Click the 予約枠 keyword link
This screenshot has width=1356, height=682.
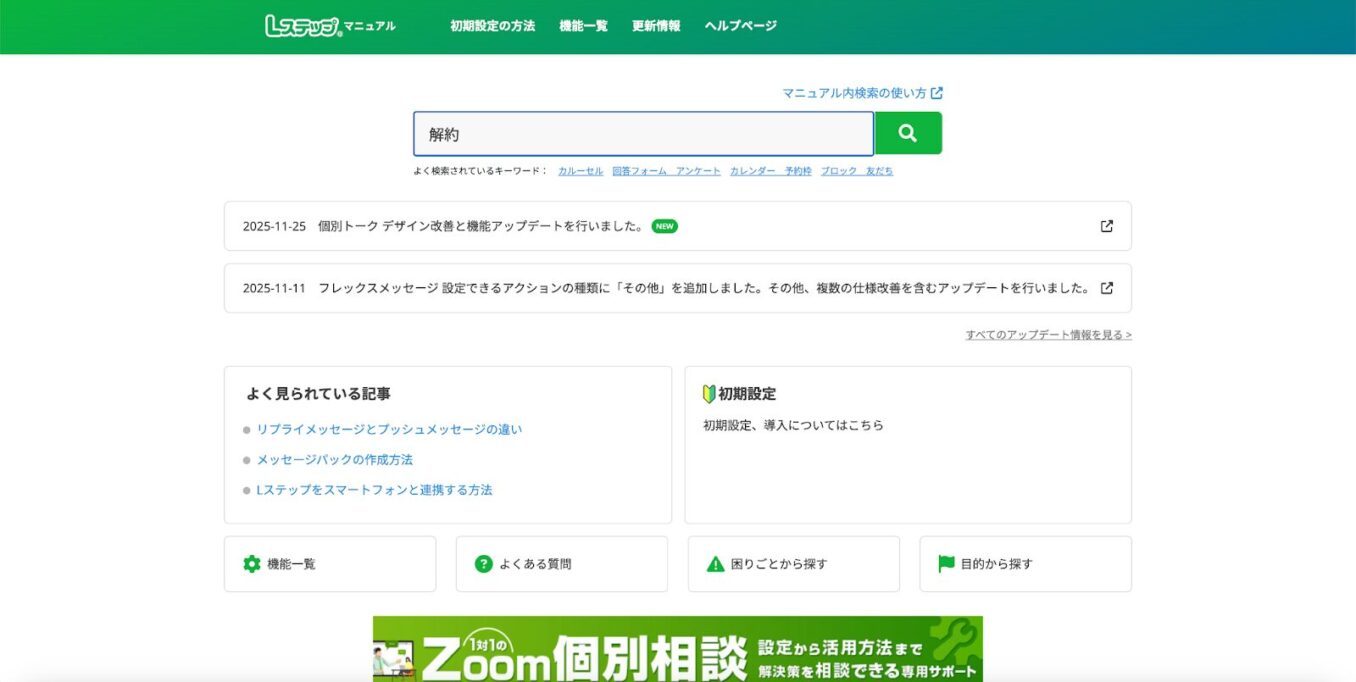799,170
